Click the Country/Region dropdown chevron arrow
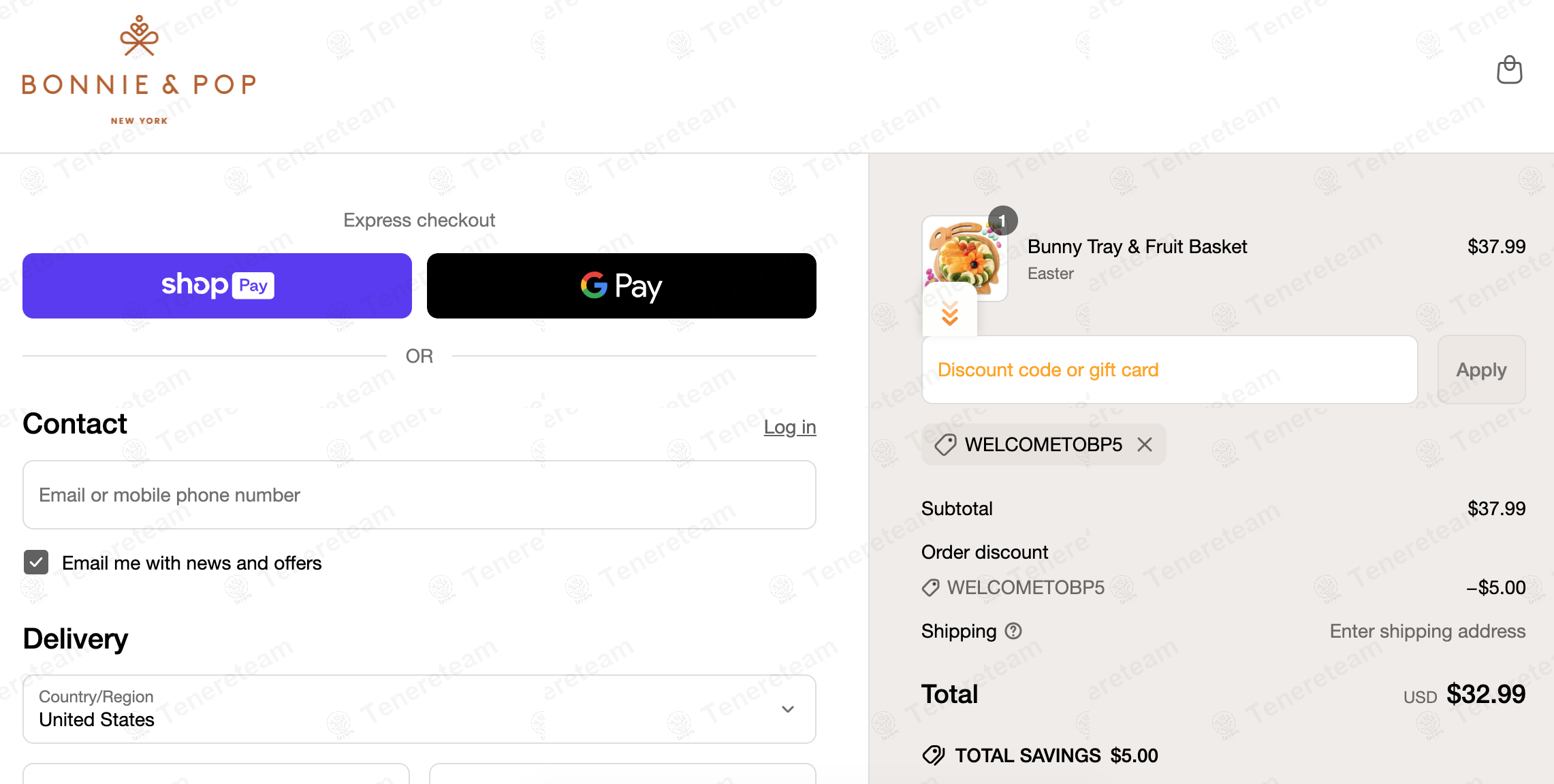Image resolution: width=1554 pixels, height=784 pixels. pyautogui.click(x=788, y=709)
